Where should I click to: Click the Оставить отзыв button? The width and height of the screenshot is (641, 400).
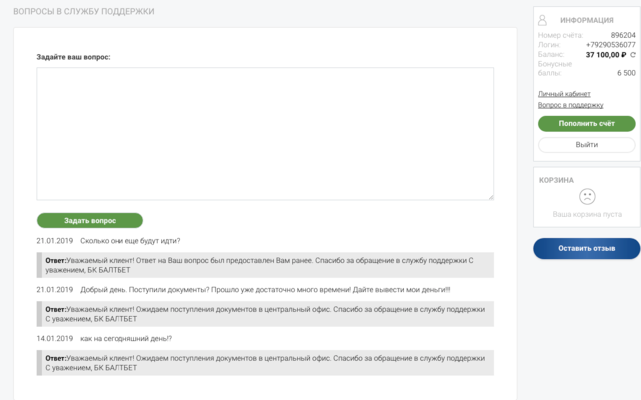[586, 248]
